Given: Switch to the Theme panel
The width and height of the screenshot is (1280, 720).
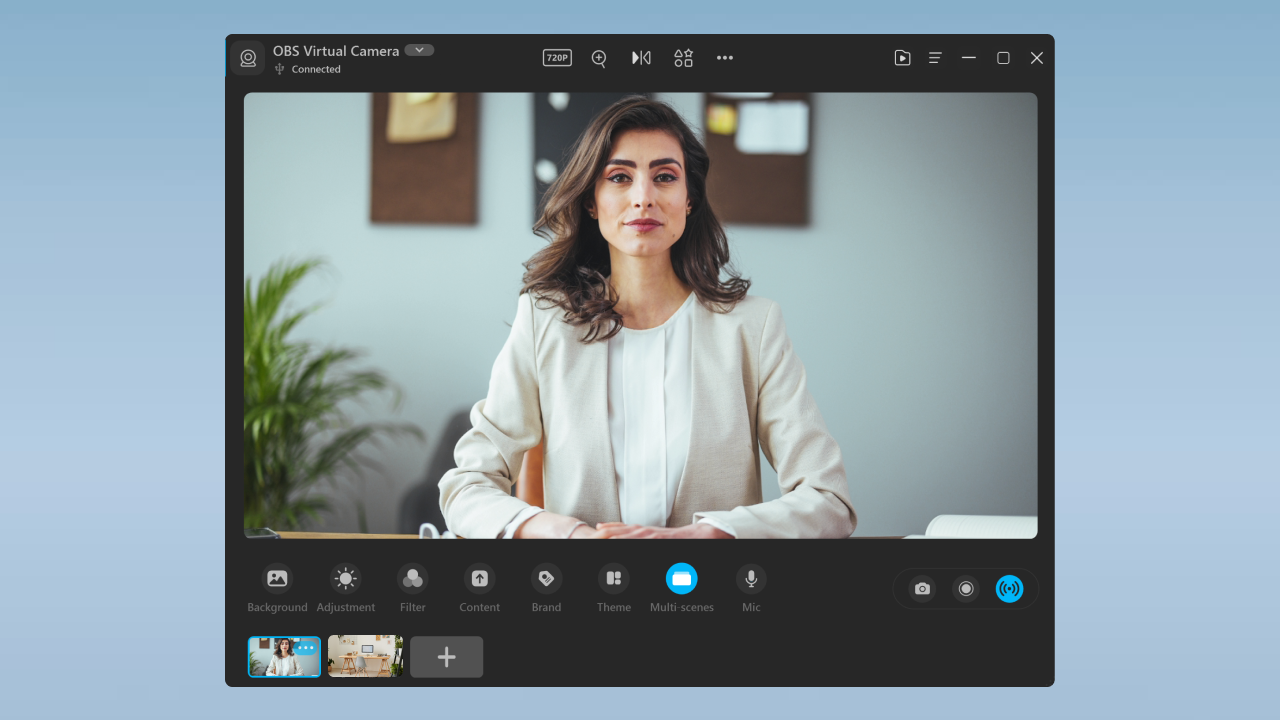Looking at the screenshot, I should (614, 579).
